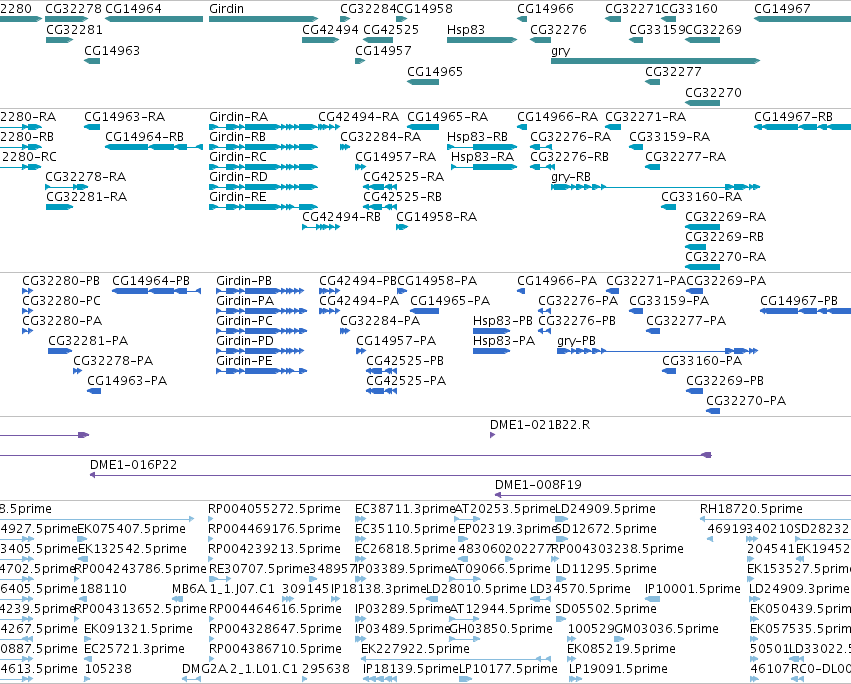The height and width of the screenshot is (684, 851).
Task: Click the CG14958-RA transcript label
Action: point(436,217)
